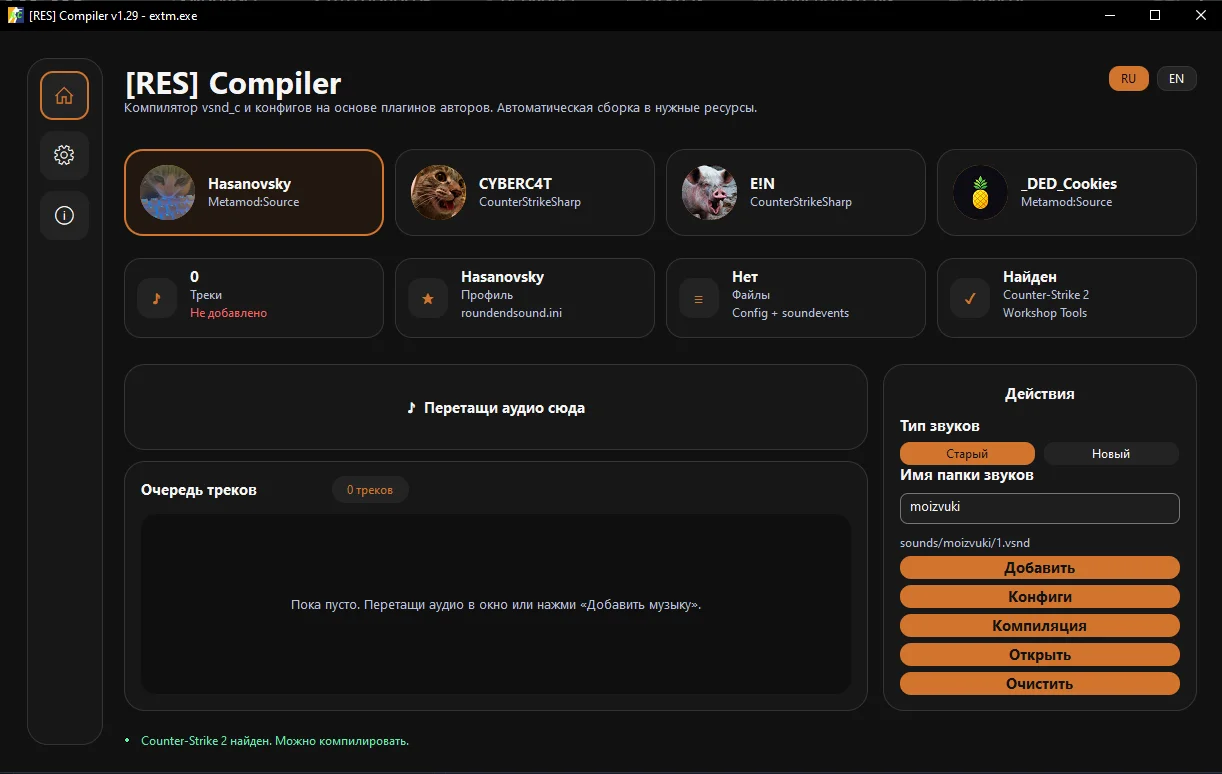The height and width of the screenshot is (774, 1222).
Task: Click the Counter-Strike 2 text in the Found card
Action: click(1046, 295)
